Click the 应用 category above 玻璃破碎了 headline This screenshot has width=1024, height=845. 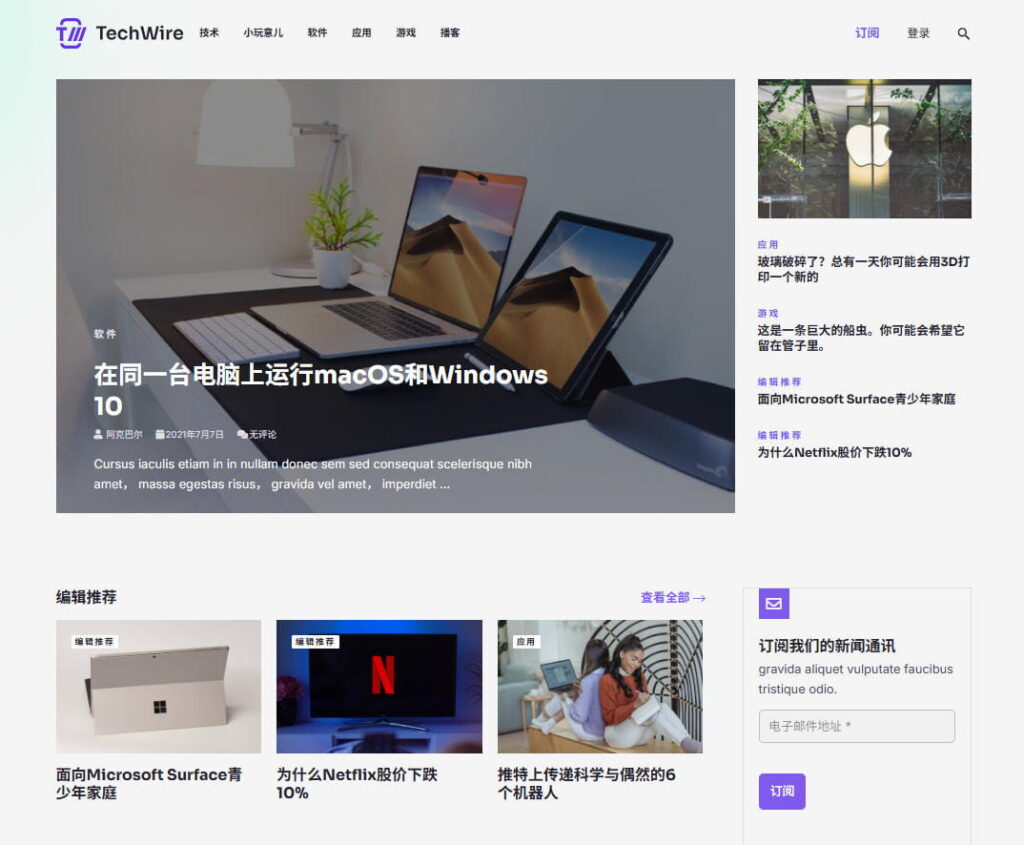(768, 245)
